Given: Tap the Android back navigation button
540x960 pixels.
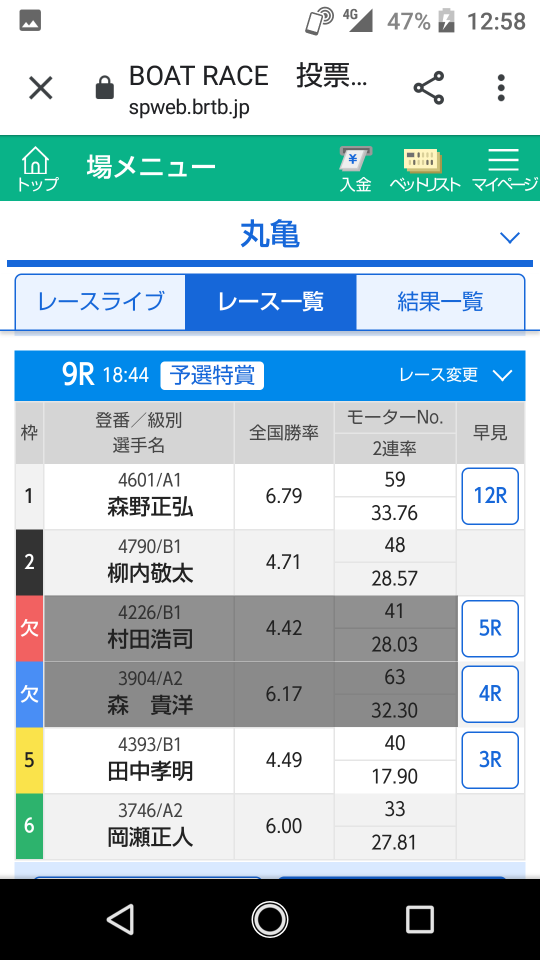Looking at the screenshot, I should coord(120,919).
